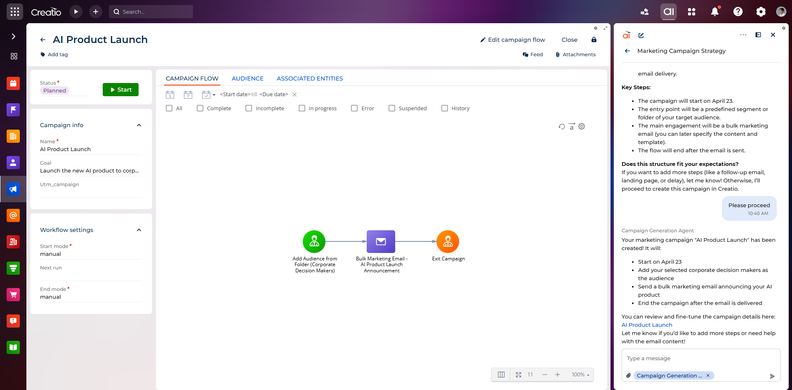Image resolution: width=792 pixels, height=390 pixels.
Task: Switch to the Campaign Flow tab
Action: point(192,78)
